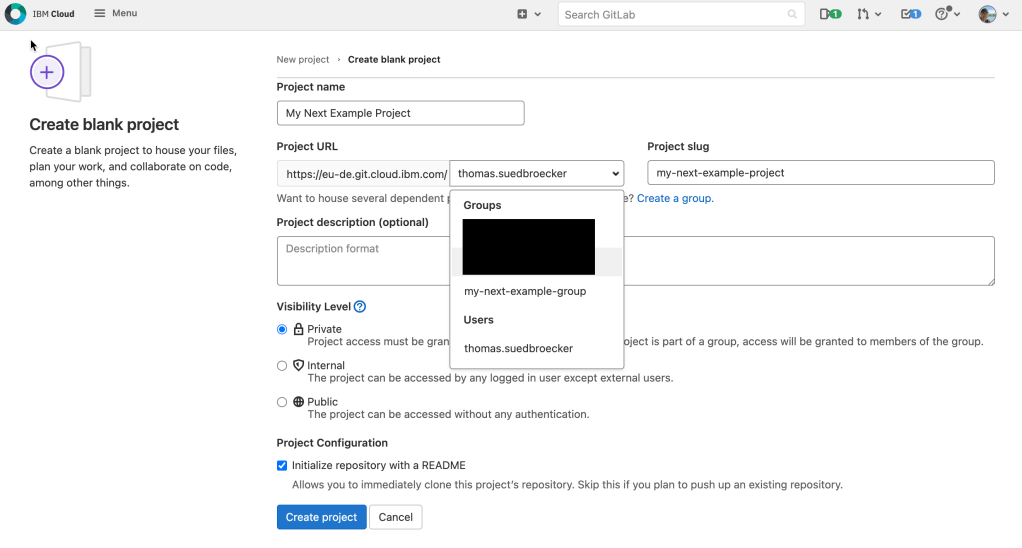
Task: Select Internal visibility radio button
Action: pos(282,366)
